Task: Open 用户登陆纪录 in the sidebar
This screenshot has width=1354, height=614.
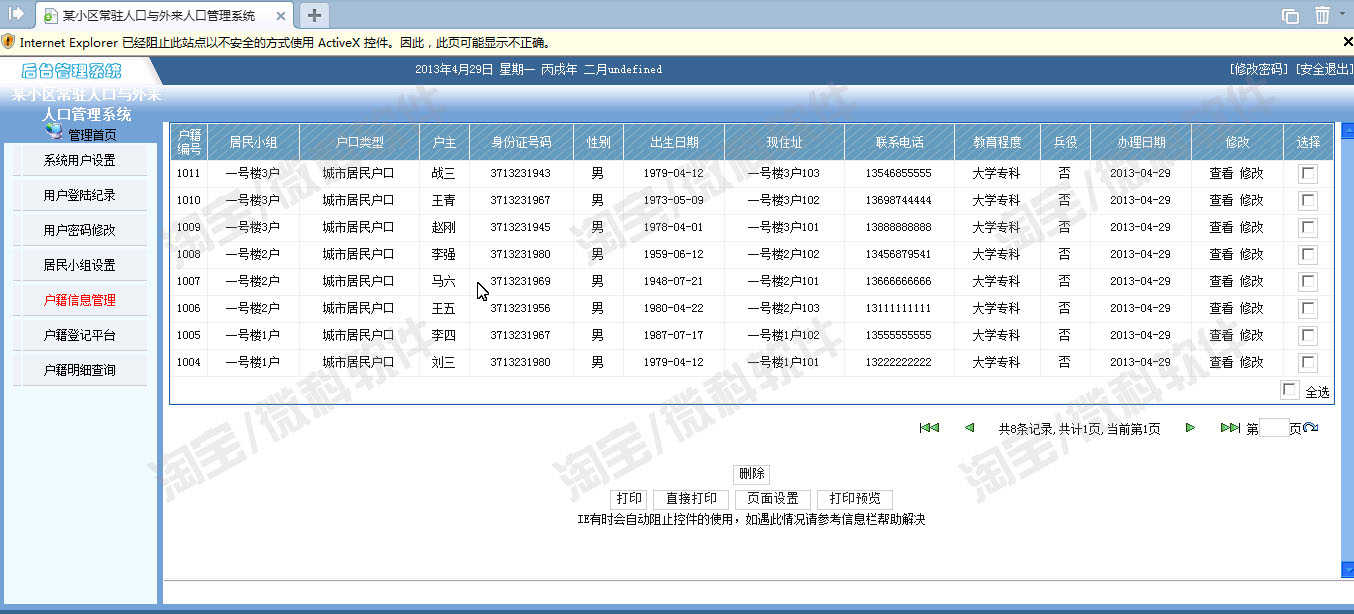Action: pos(80,195)
